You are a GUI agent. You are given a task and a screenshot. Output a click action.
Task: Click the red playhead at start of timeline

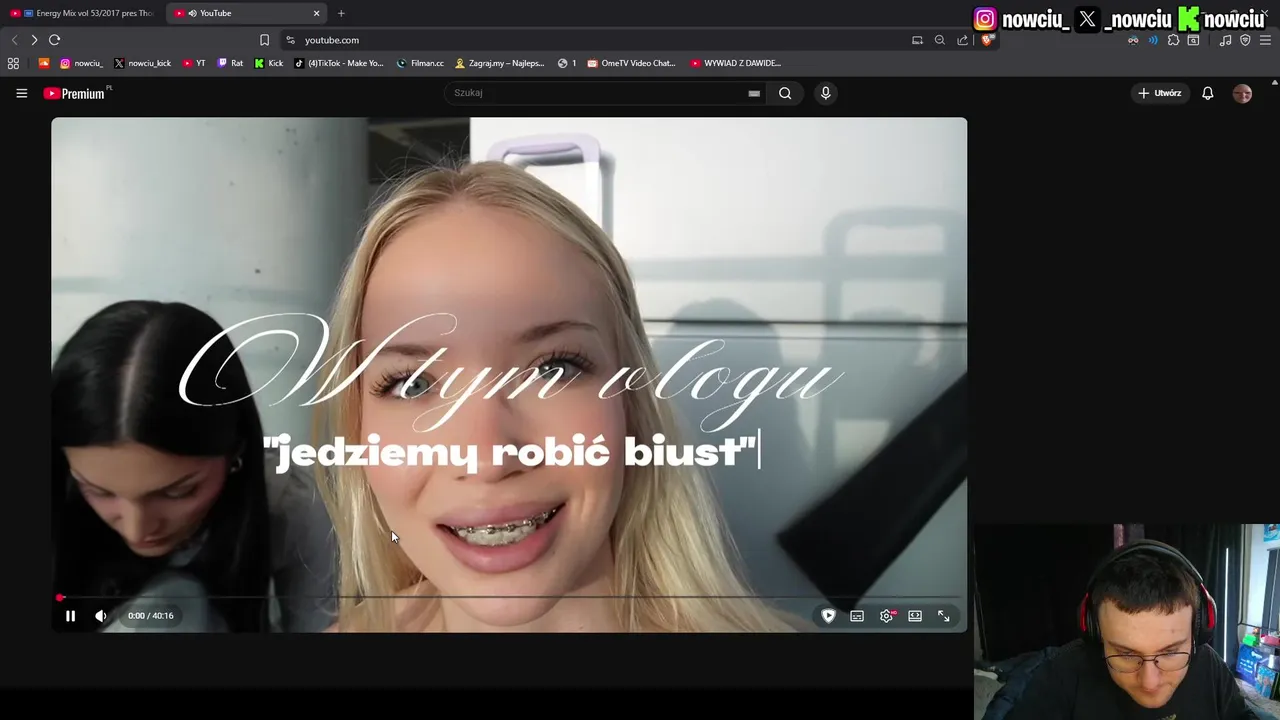coord(60,598)
